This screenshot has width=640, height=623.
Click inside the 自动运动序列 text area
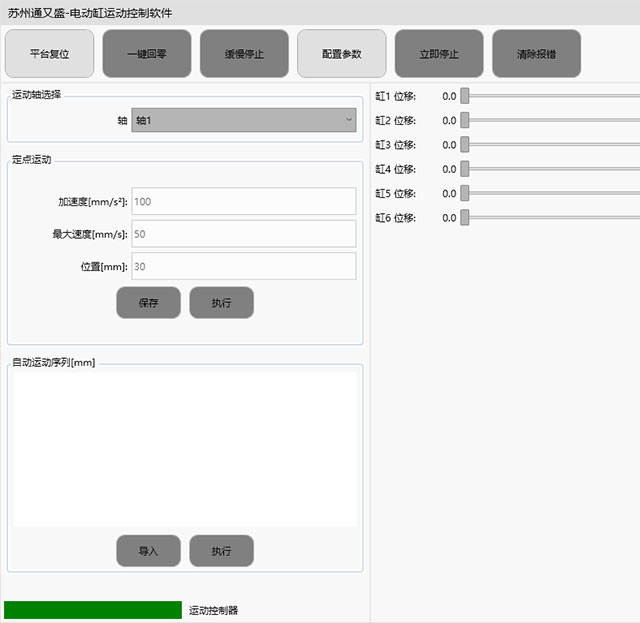click(x=184, y=448)
